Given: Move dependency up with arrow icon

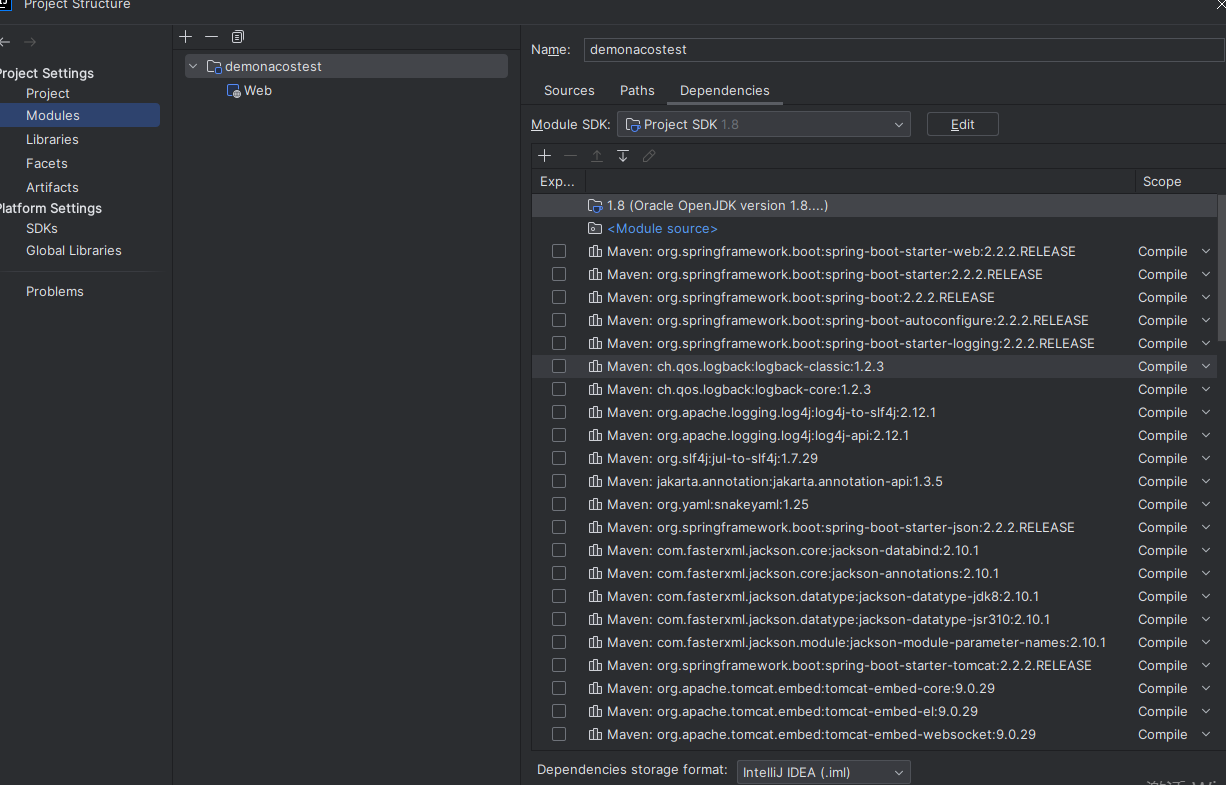Looking at the screenshot, I should tap(597, 156).
